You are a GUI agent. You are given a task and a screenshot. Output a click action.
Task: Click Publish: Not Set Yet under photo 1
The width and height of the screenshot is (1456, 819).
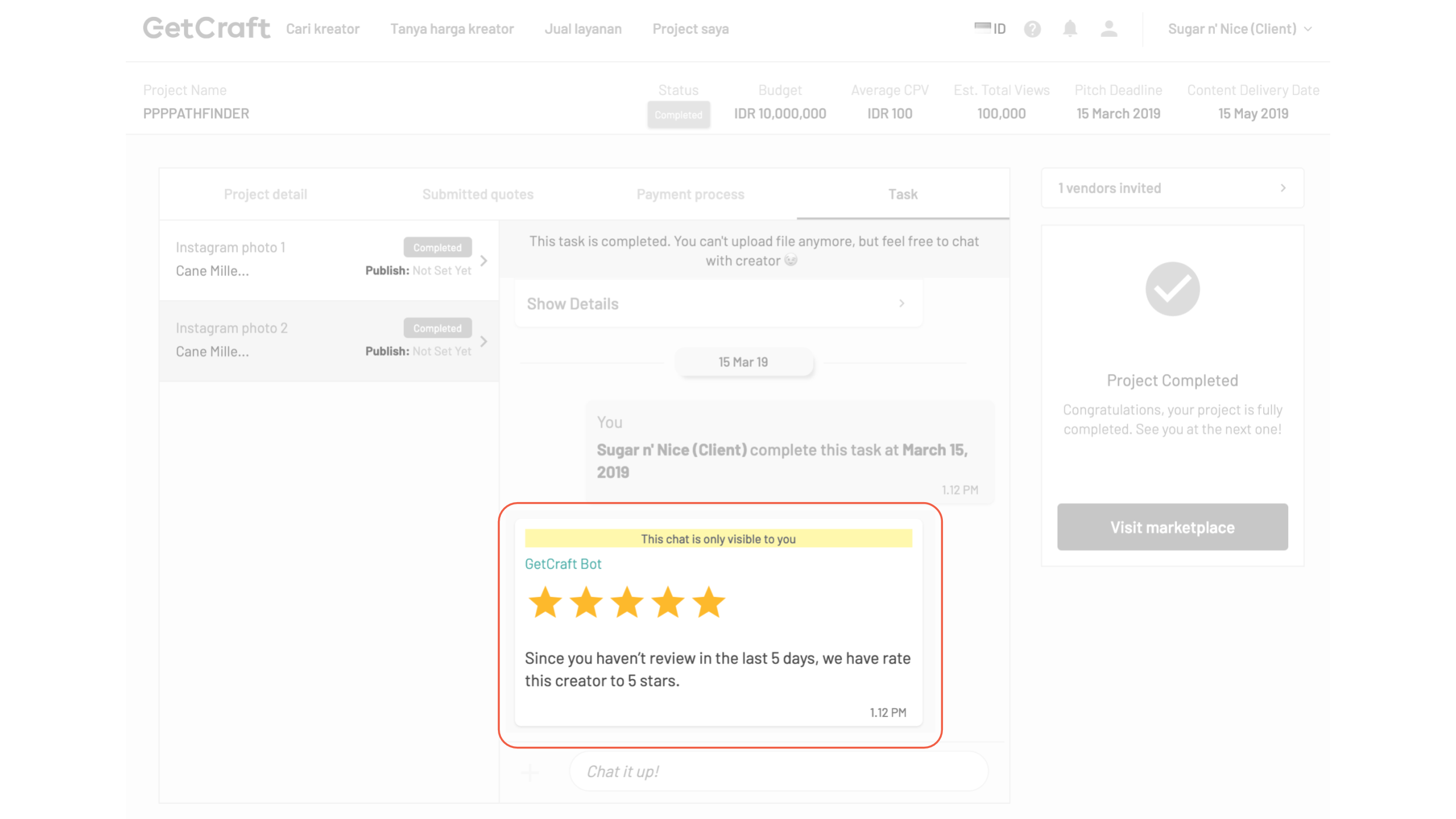[418, 271]
